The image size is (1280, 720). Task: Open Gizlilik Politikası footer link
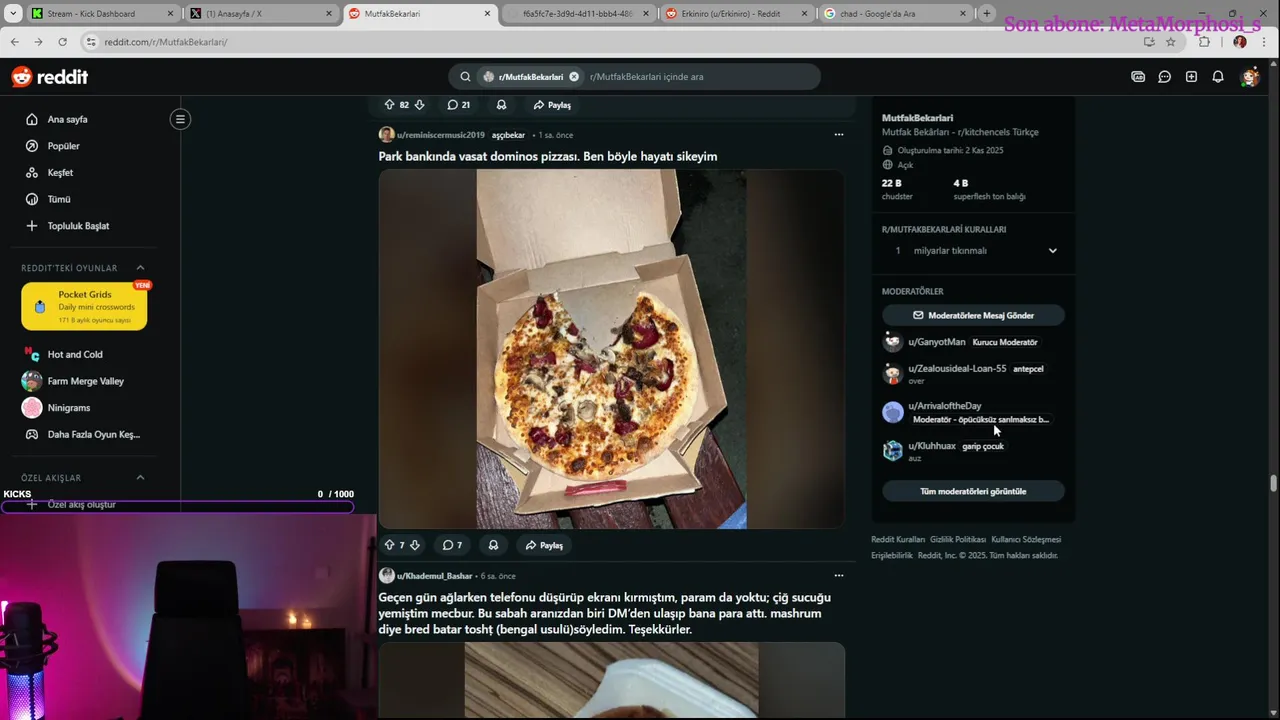coord(958,539)
